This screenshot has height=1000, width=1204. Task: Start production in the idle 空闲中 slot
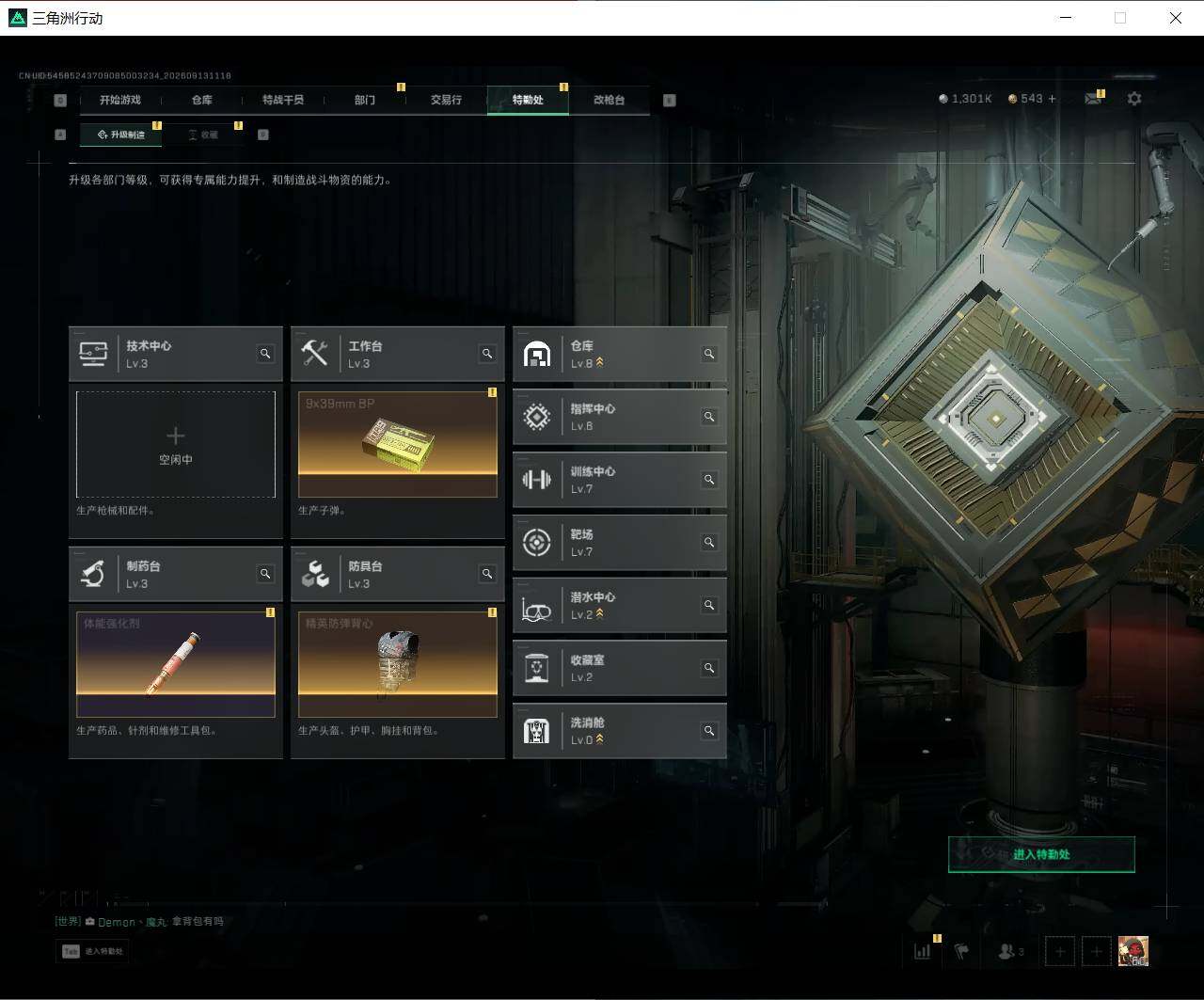tap(176, 444)
